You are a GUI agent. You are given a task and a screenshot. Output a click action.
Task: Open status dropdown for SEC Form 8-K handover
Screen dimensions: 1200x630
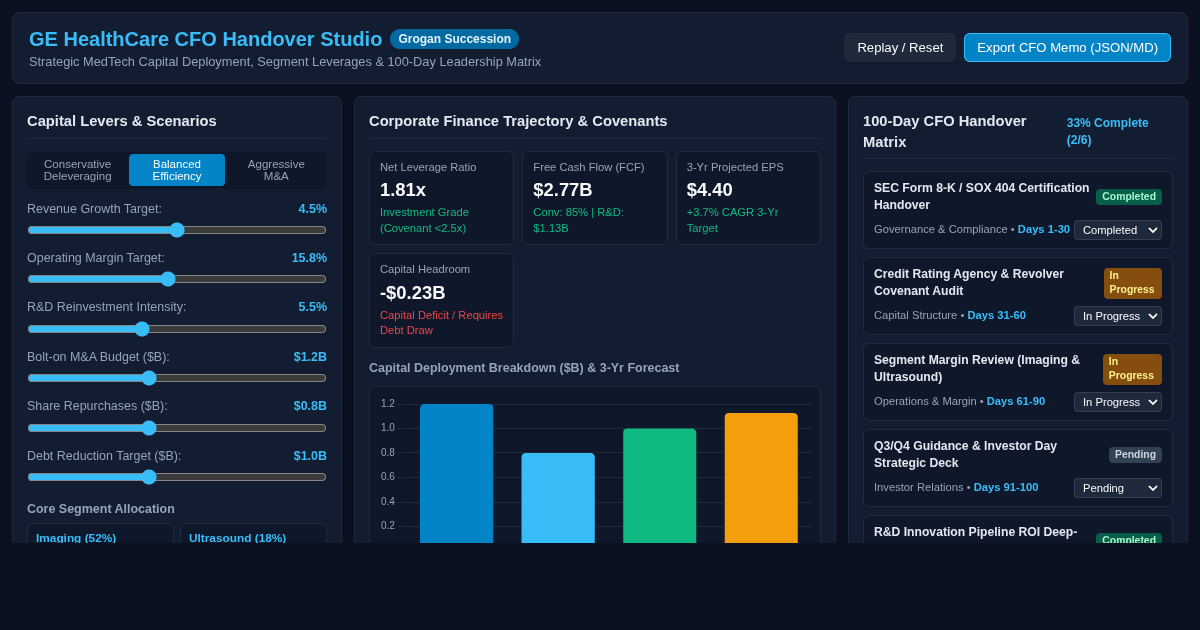1118,230
